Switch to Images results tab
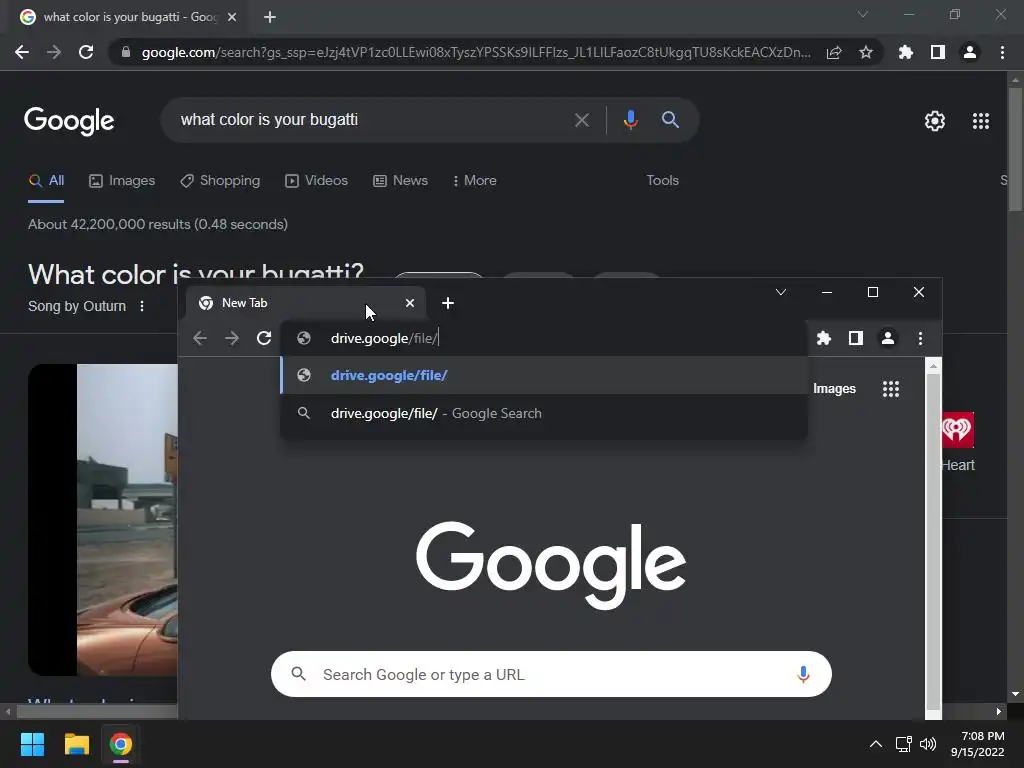 tap(122, 180)
